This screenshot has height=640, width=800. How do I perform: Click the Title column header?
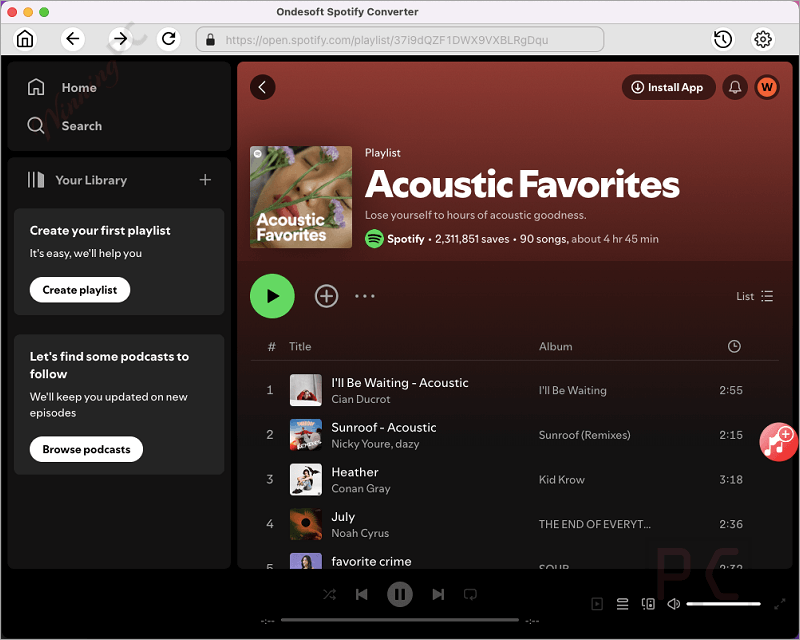pos(300,347)
